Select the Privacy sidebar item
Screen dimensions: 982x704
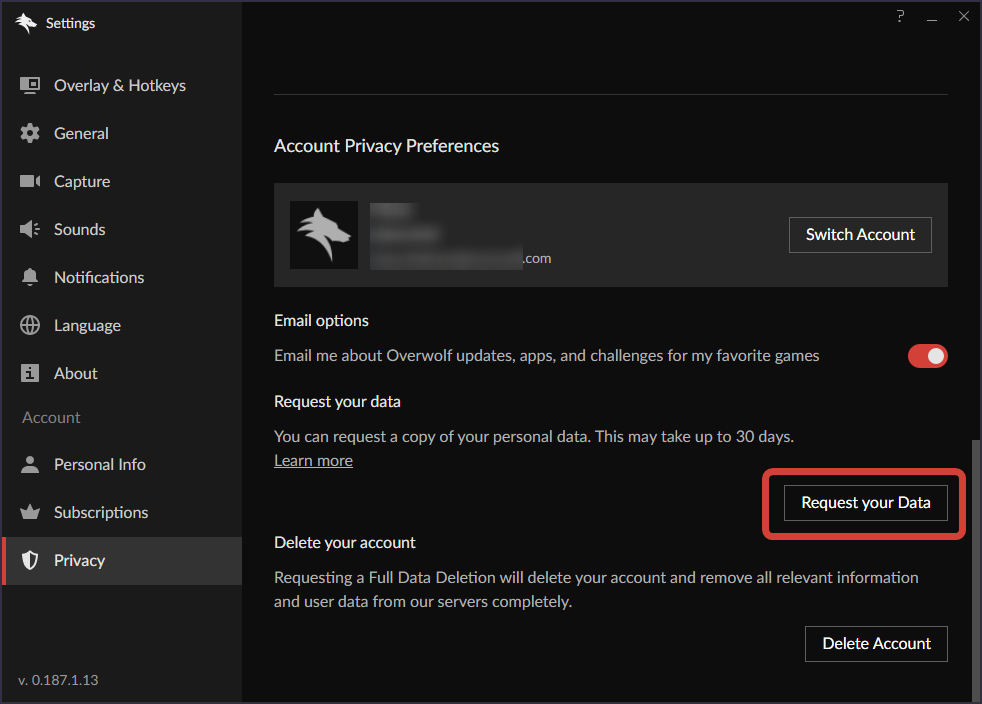point(122,561)
